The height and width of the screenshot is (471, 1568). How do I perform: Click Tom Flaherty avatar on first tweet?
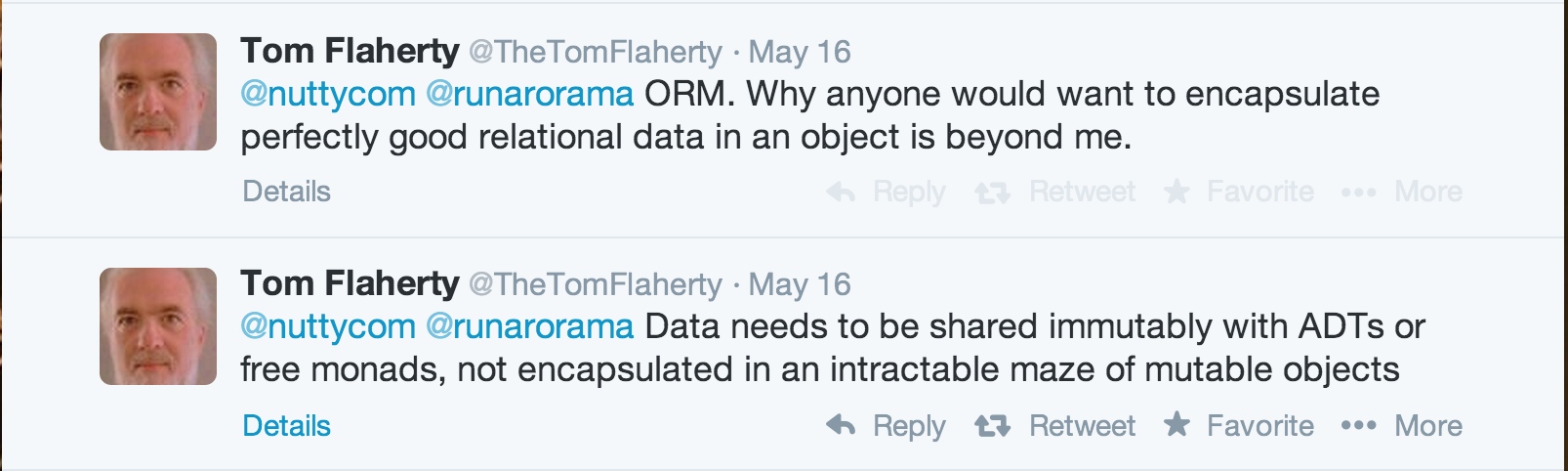point(158,92)
